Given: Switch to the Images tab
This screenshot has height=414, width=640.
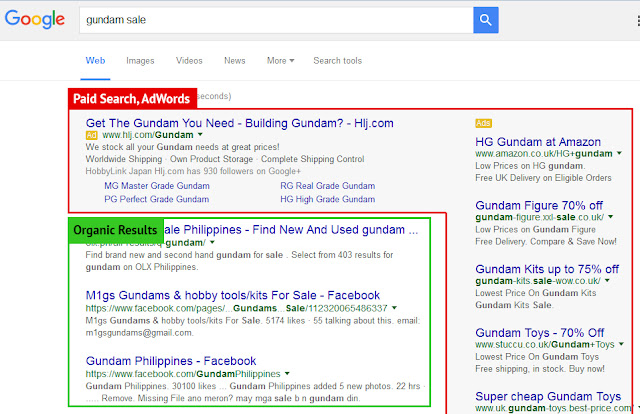Looking at the screenshot, I should click(x=140, y=61).
